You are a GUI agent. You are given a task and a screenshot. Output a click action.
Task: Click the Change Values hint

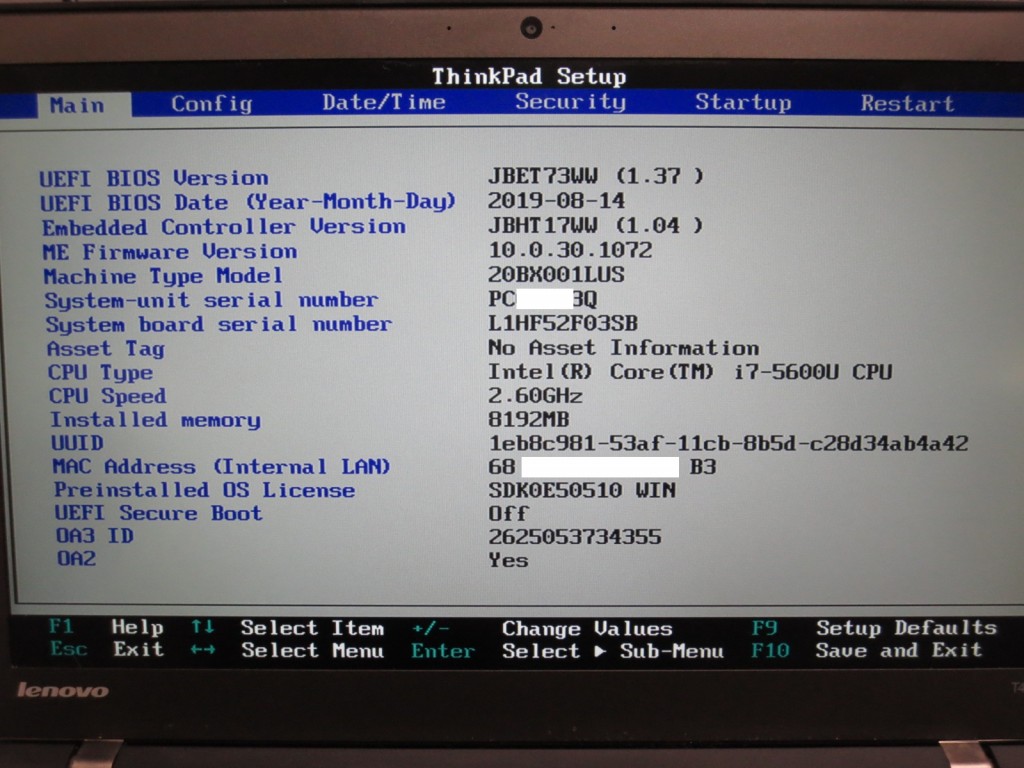587,628
